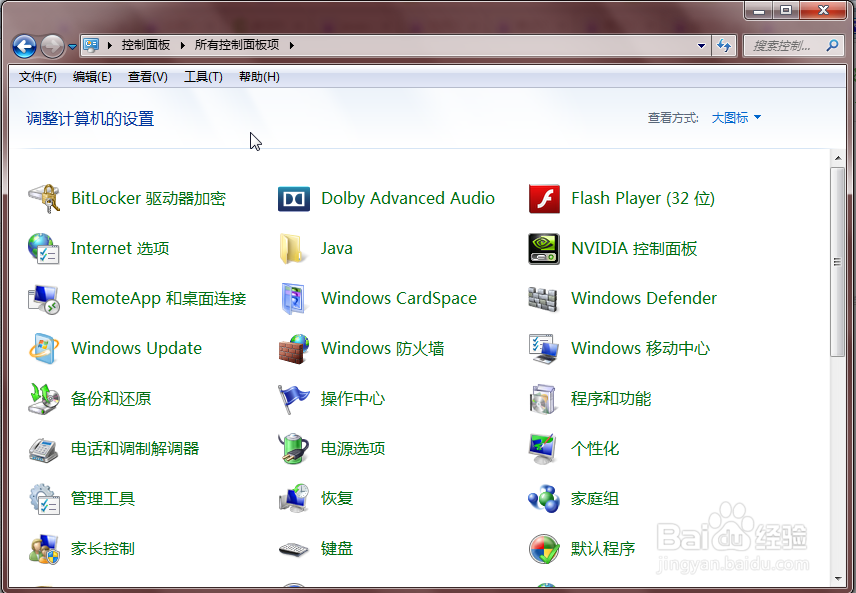The height and width of the screenshot is (593, 856).
Task: Expand the 大图标 view mode dropdown
Action: 736,117
